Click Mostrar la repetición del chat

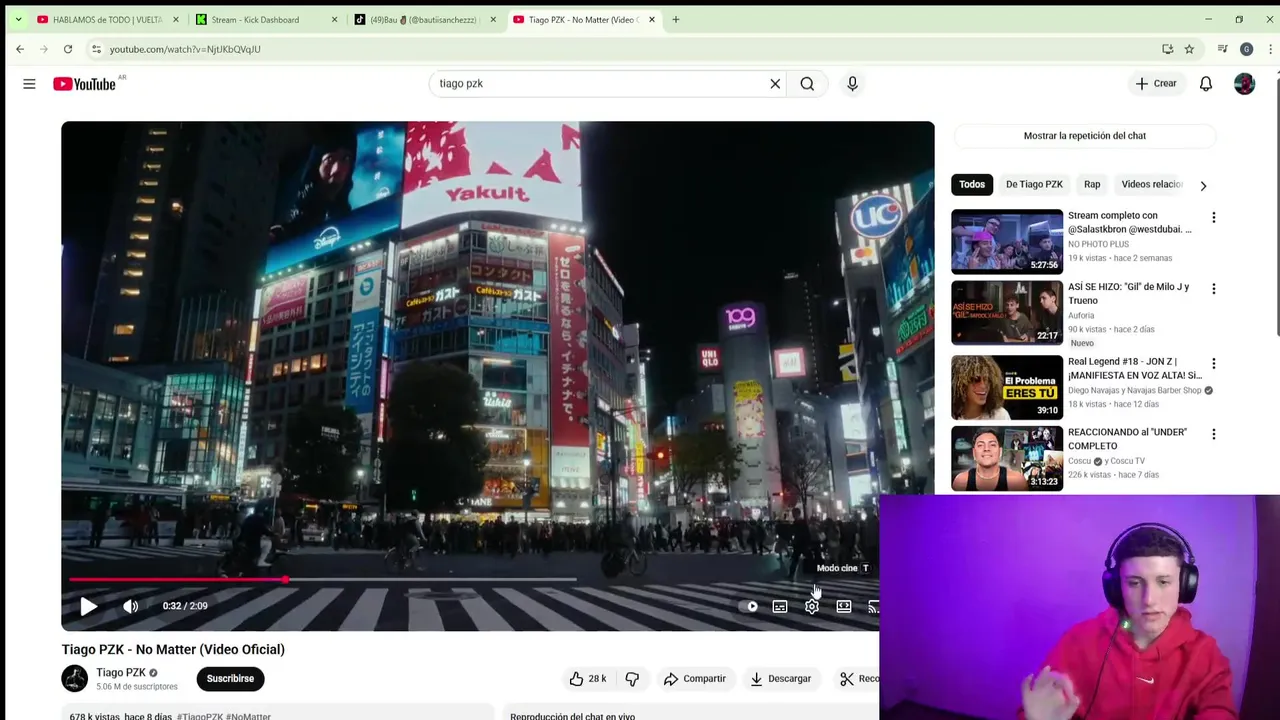[1085, 136]
